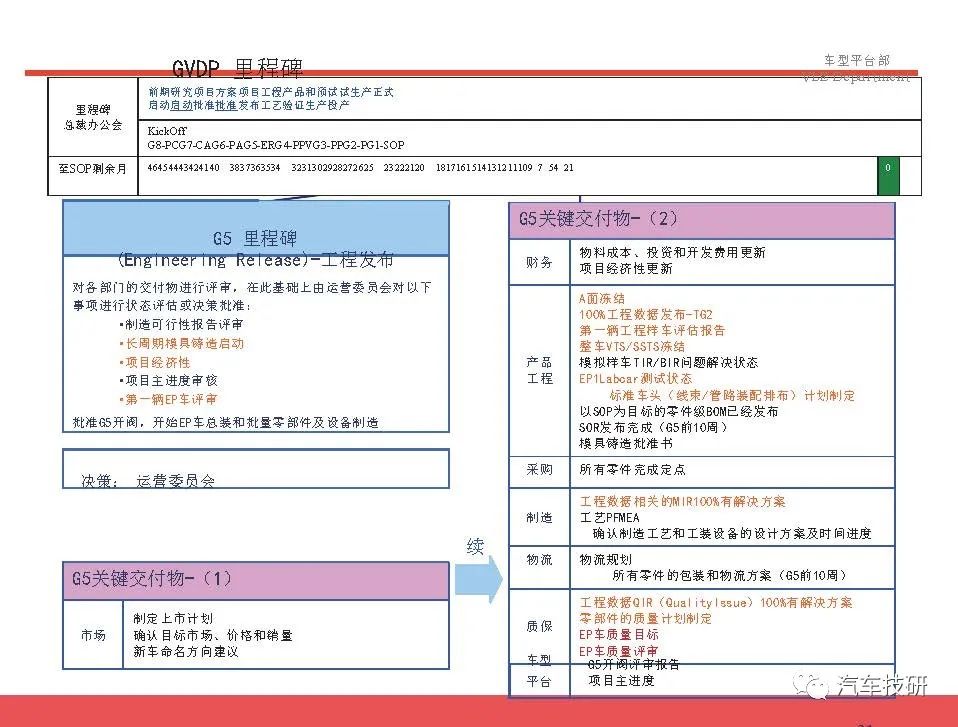Image resolution: width=958 pixels, height=727 pixels.
Task: Click the EP1Labcar测试状态 item
Action: point(635,379)
